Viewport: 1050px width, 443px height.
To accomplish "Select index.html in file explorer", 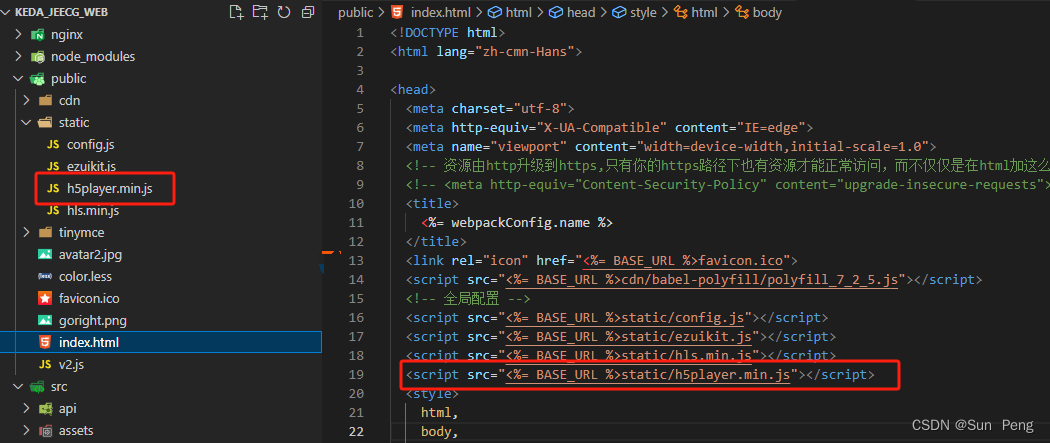I will (x=161, y=343).
